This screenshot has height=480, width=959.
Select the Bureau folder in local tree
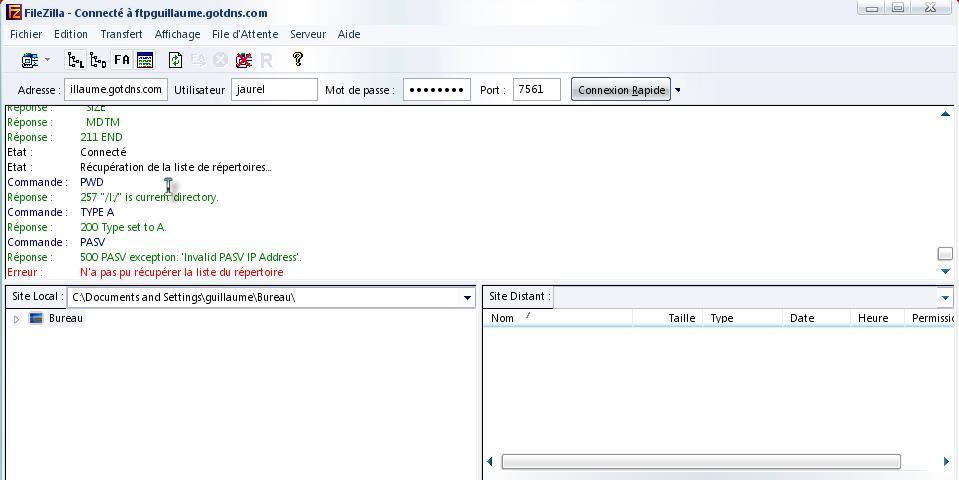(66, 319)
